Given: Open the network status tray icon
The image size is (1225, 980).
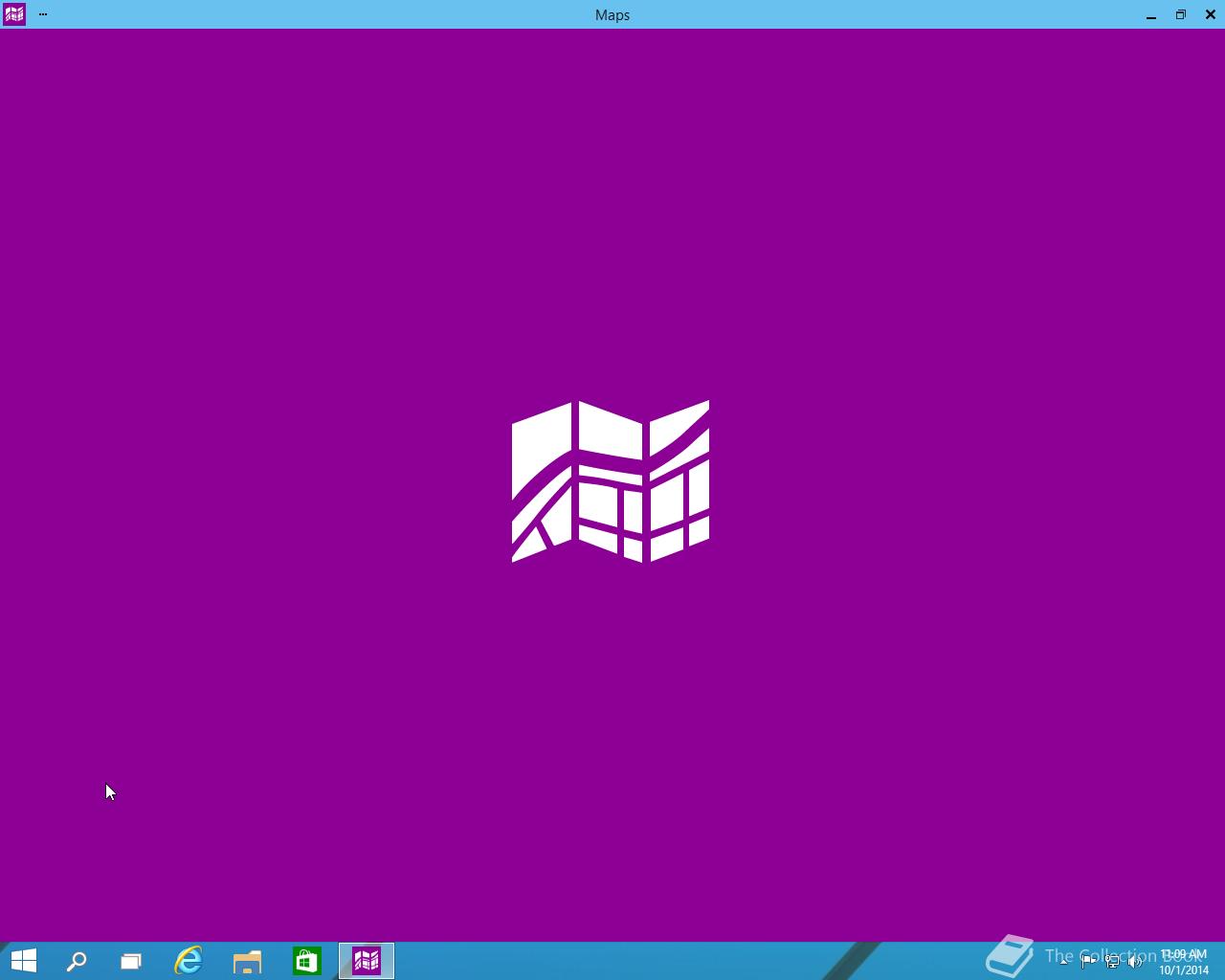Looking at the screenshot, I should pyautogui.click(x=1112, y=962).
